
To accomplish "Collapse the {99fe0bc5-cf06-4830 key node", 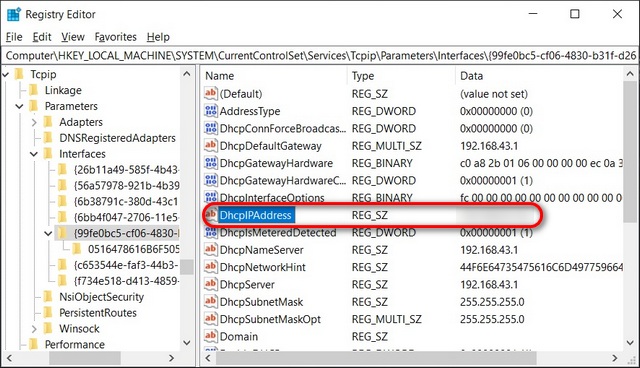I will pyautogui.click(x=49, y=234).
